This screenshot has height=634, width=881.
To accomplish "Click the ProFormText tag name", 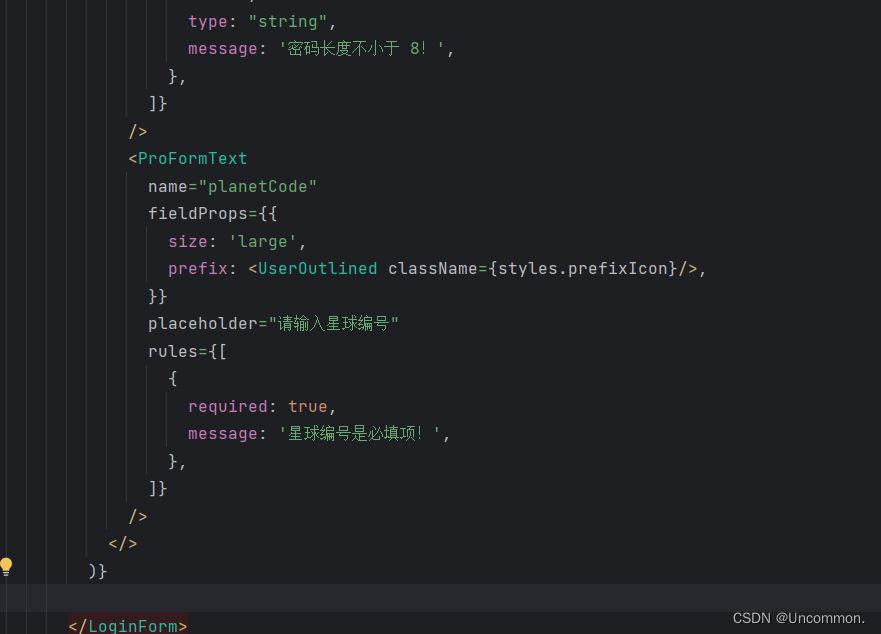I will tap(192, 158).
